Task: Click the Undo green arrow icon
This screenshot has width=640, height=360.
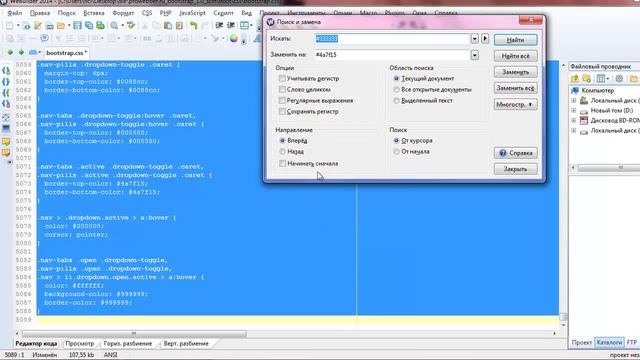Action: click(193, 26)
